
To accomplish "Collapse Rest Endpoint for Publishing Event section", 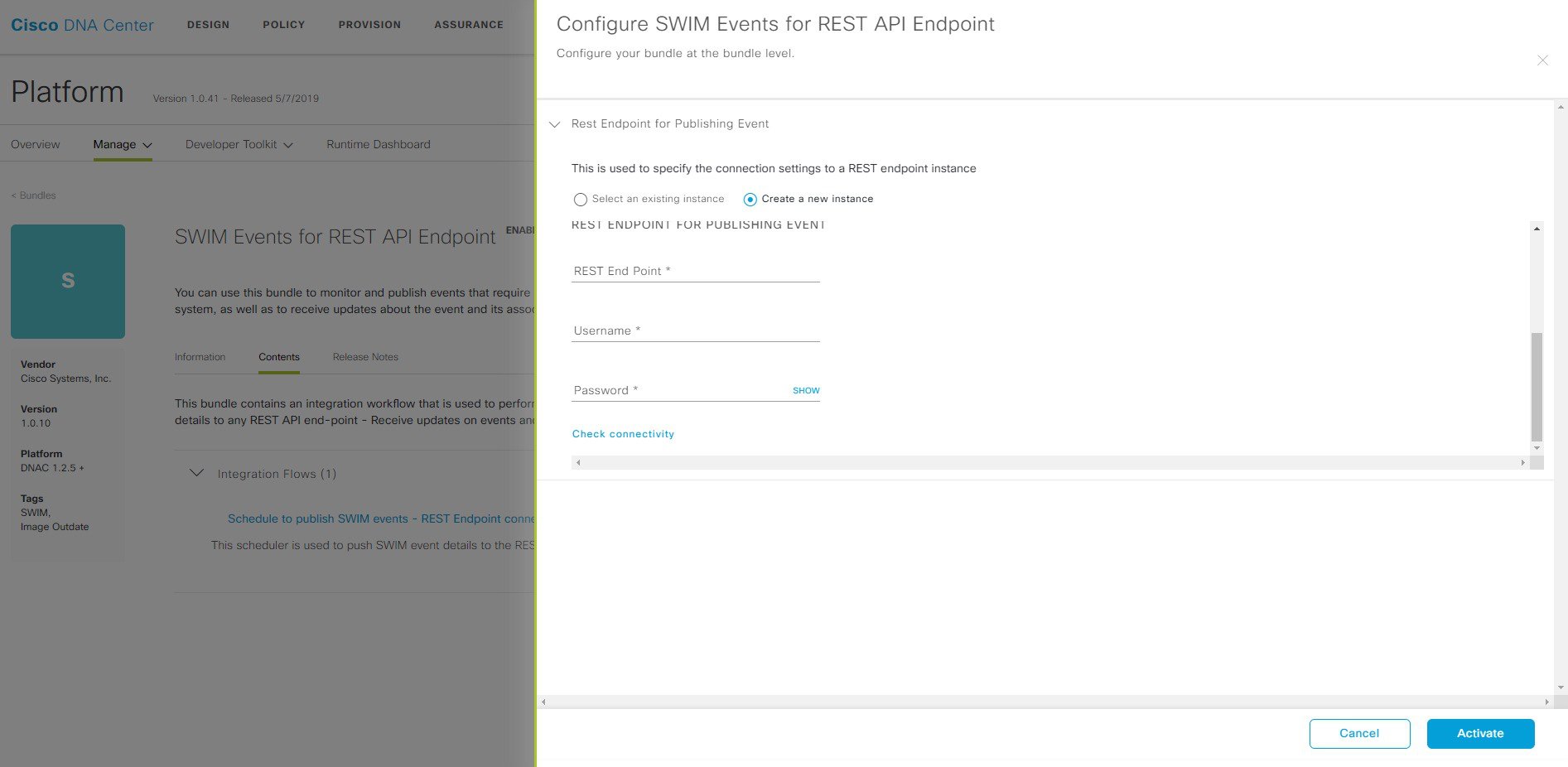I will (555, 124).
